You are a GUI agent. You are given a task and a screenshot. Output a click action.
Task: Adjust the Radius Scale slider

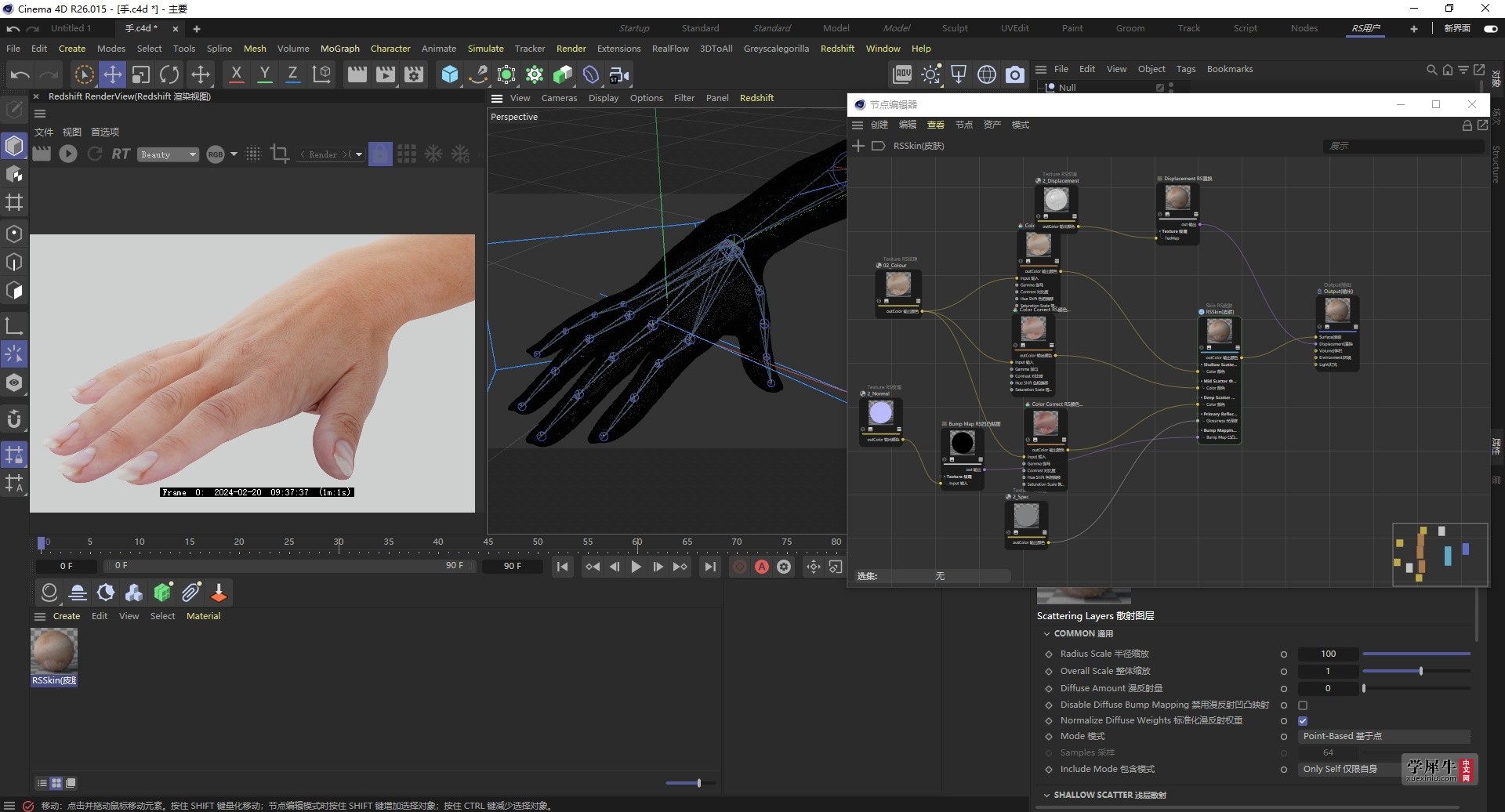pyautogui.click(x=1416, y=654)
